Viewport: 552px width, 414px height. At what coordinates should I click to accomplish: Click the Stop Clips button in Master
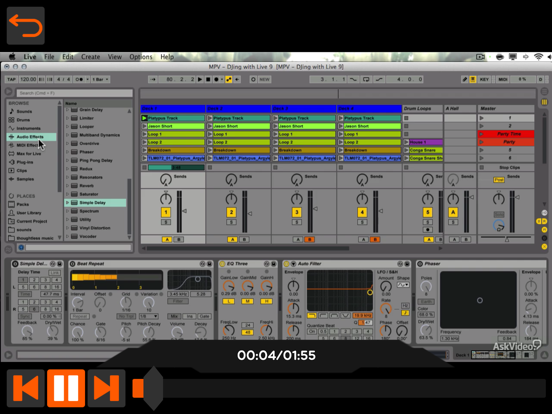tap(509, 168)
